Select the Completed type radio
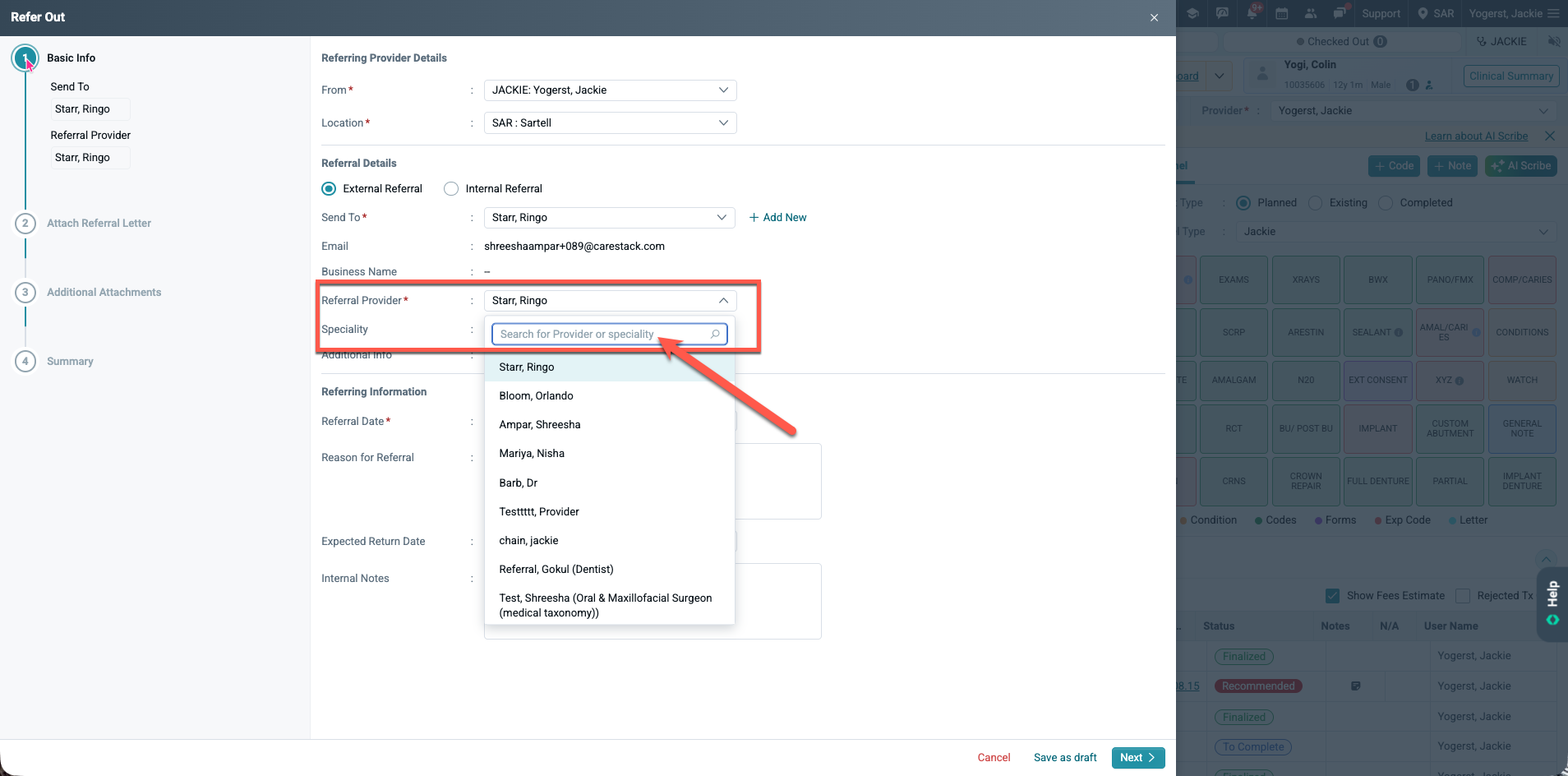1568x776 pixels. (x=1386, y=202)
